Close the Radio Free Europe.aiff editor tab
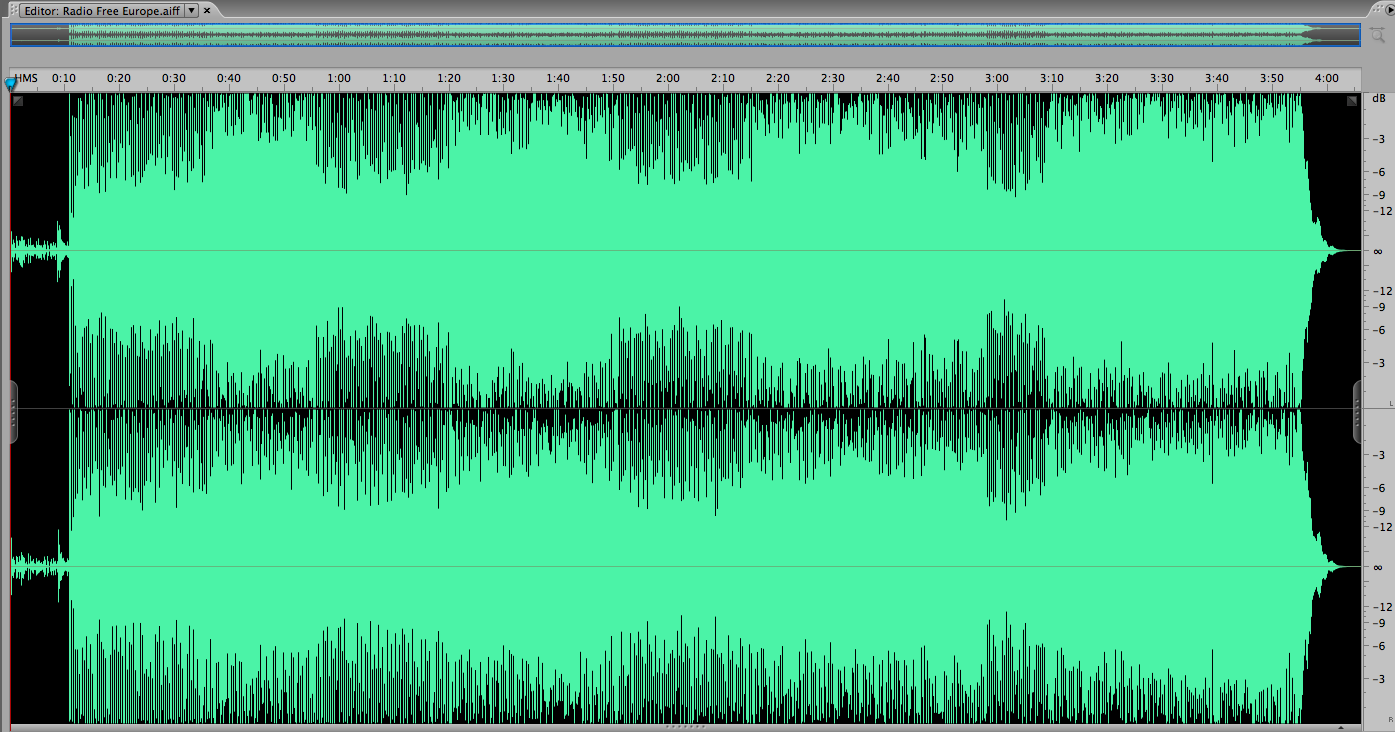 click(x=207, y=10)
